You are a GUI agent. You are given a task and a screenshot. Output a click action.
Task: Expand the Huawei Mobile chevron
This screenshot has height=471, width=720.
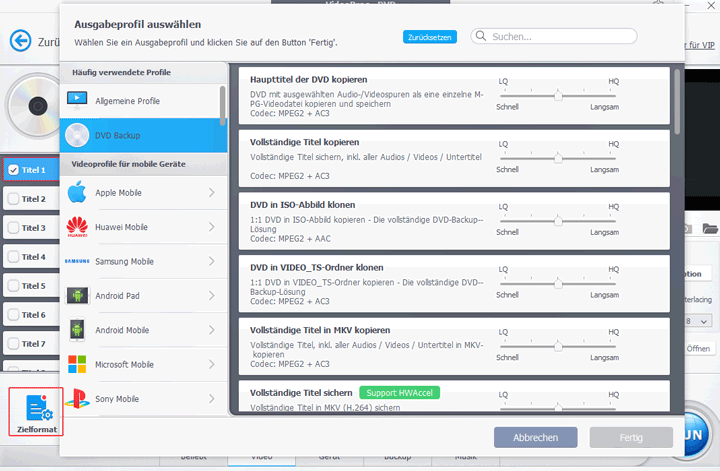pyautogui.click(x=212, y=227)
